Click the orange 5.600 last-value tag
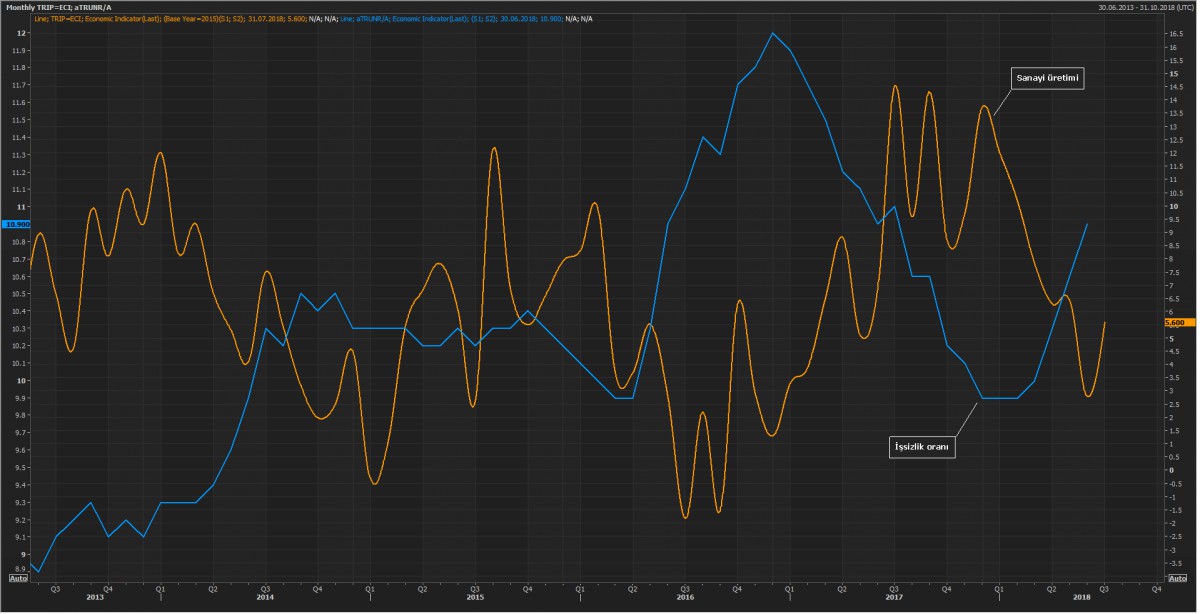 tap(1176, 323)
